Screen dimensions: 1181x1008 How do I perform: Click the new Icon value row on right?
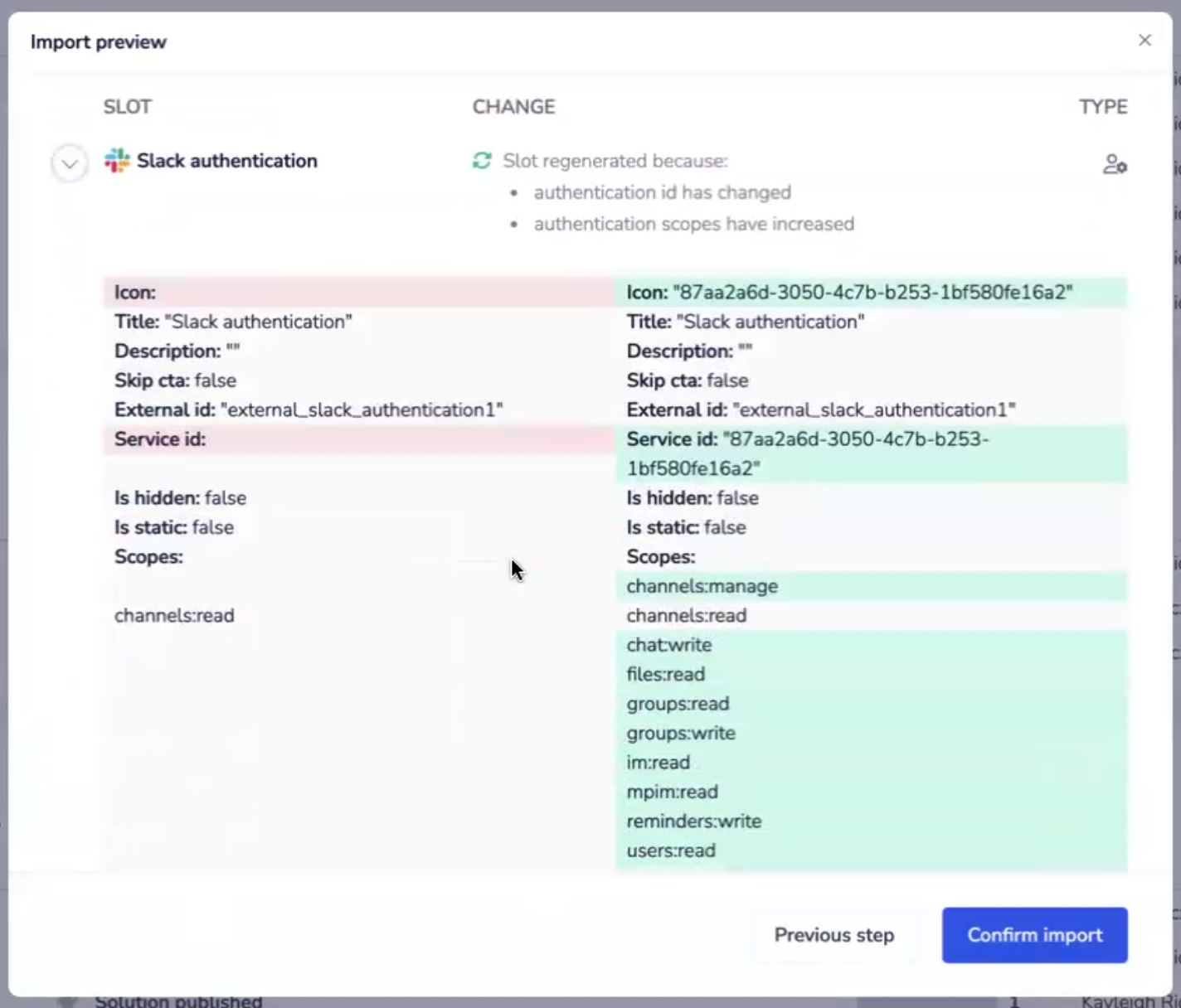point(871,293)
